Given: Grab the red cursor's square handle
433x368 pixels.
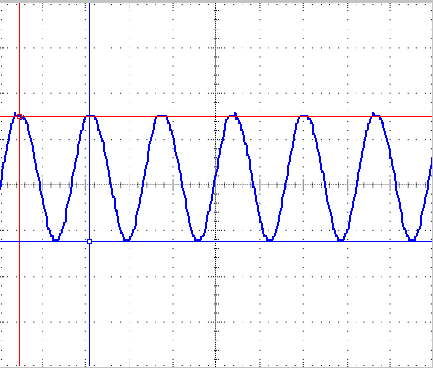Looking at the screenshot, I should (19, 117).
